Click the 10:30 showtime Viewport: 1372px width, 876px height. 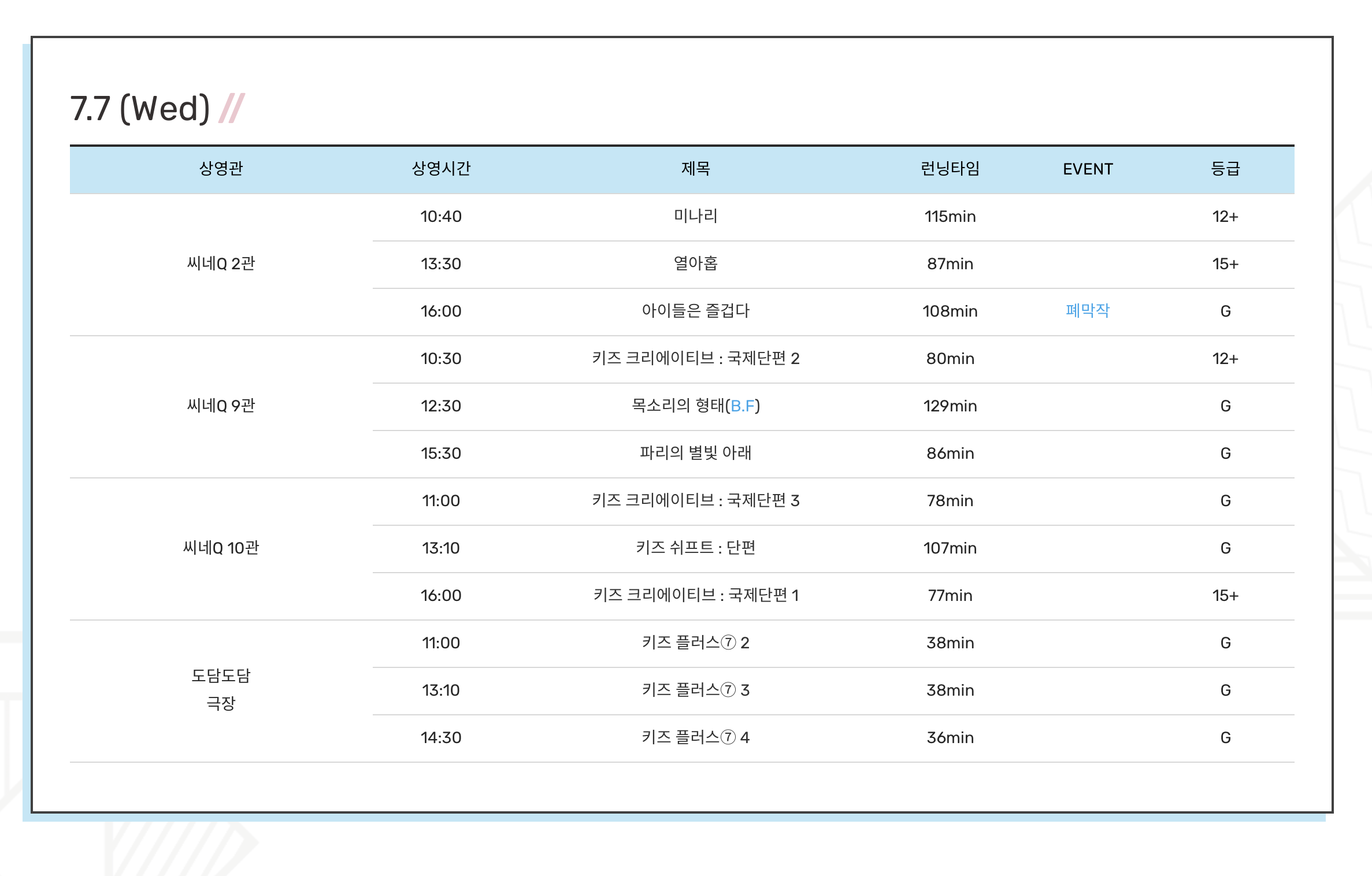tap(441, 358)
